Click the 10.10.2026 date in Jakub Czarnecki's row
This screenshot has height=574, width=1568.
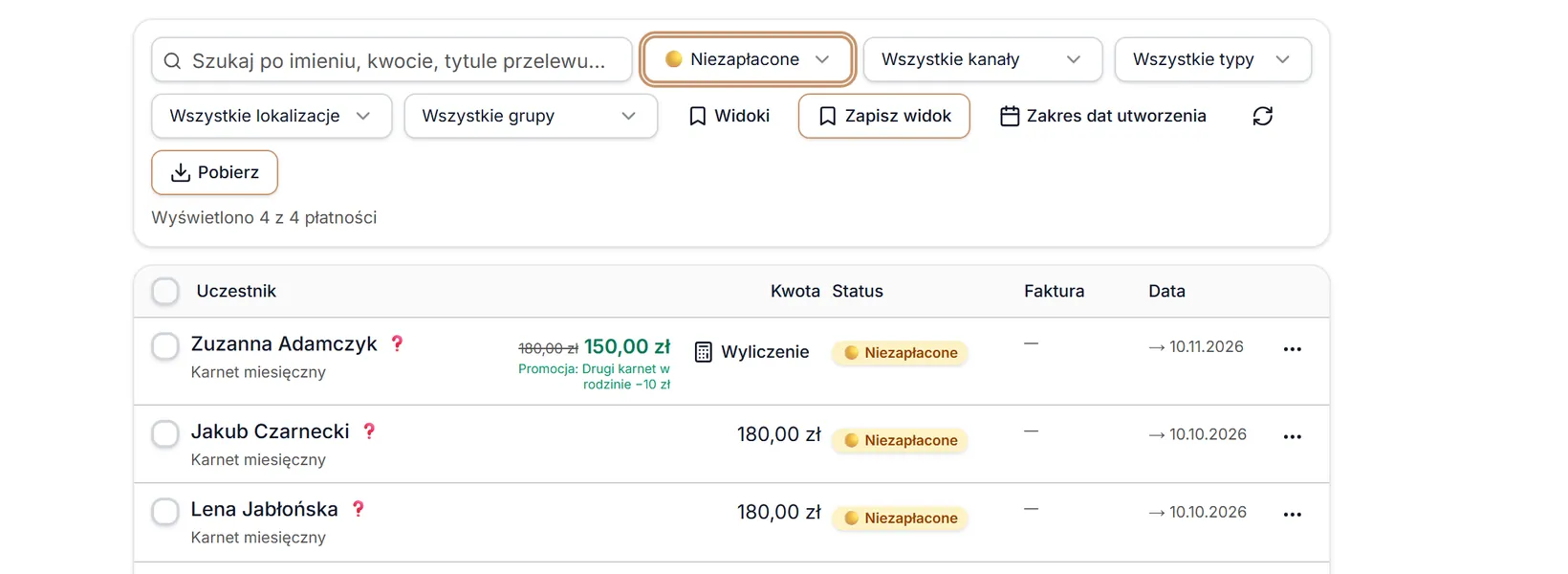point(1209,434)
